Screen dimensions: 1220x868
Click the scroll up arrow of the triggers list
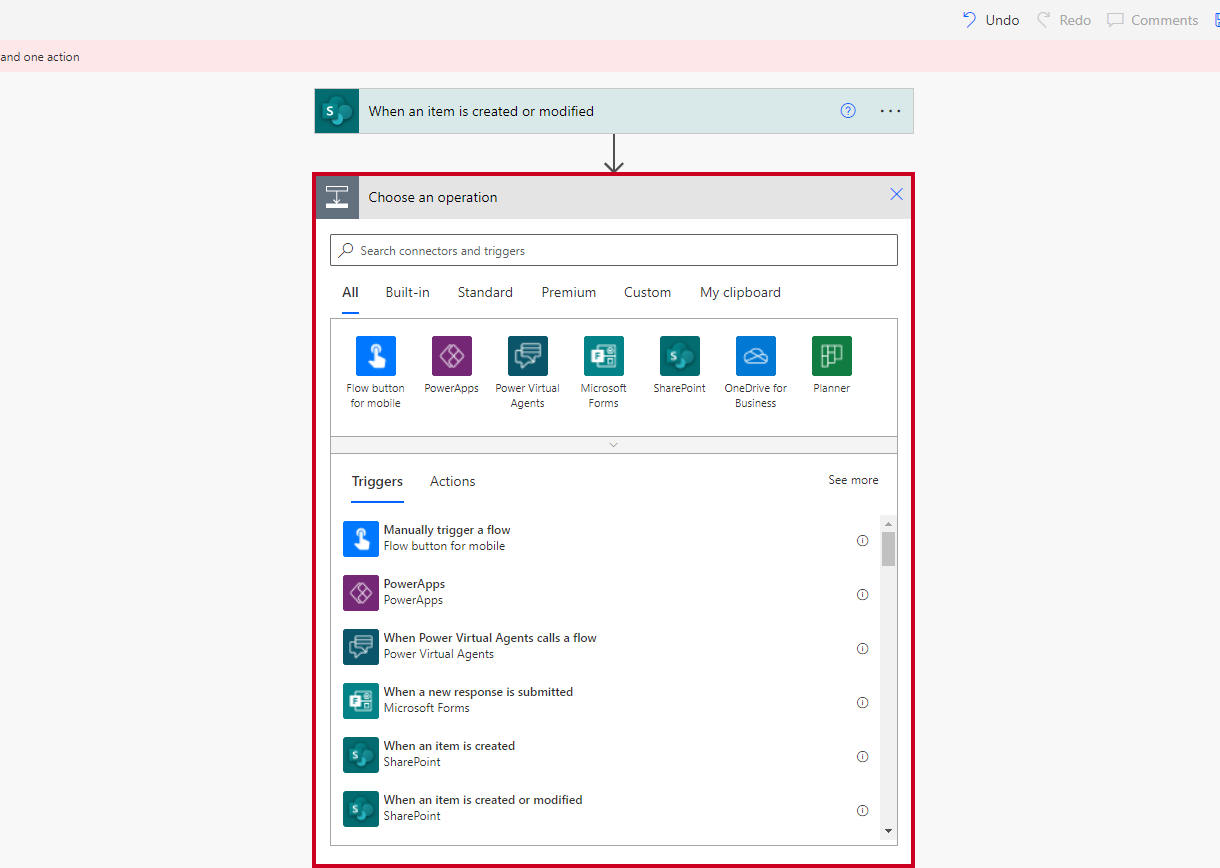coord(888,524)
